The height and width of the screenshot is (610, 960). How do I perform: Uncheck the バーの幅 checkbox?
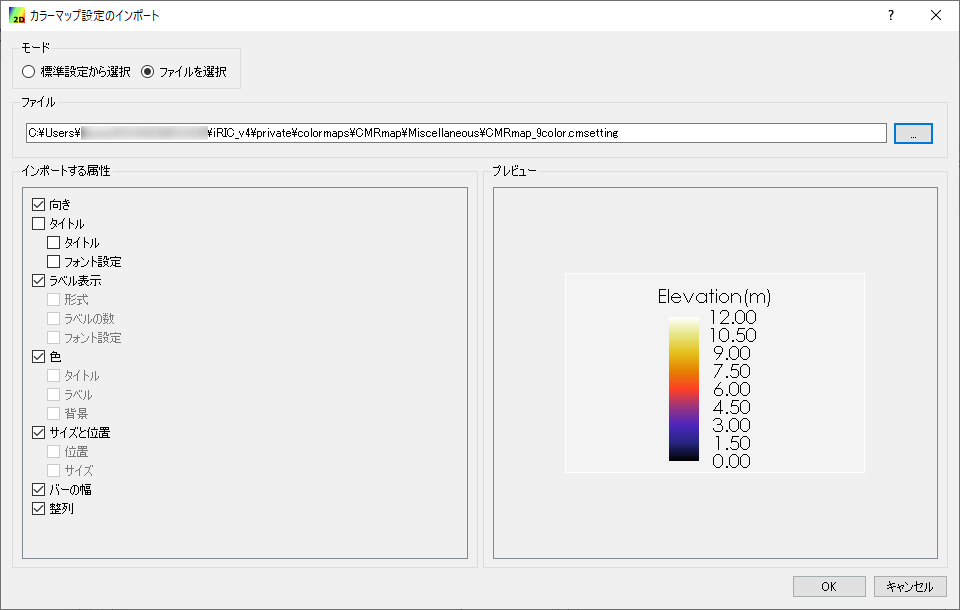pos(39,489)
